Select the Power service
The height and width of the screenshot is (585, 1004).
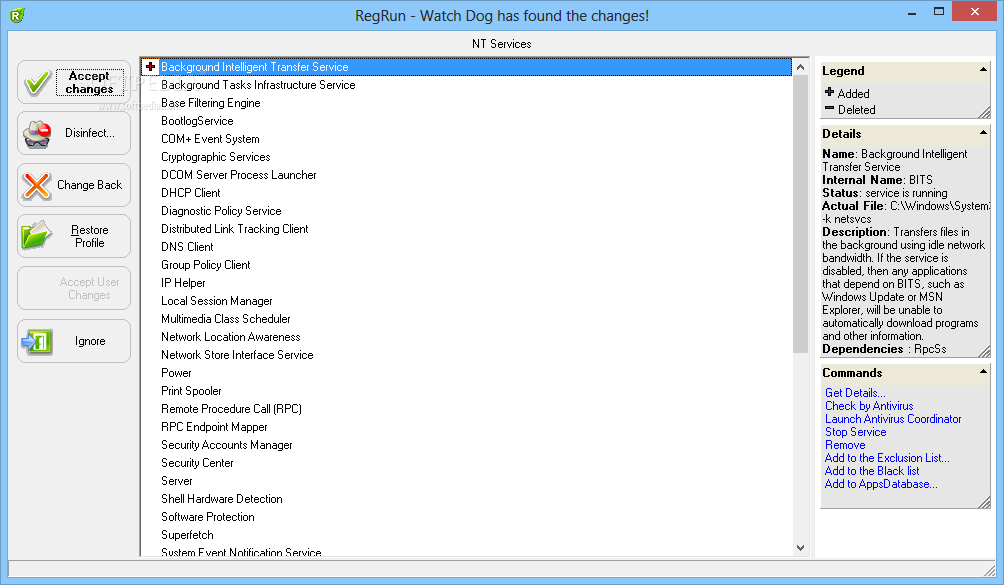[176, 373]
